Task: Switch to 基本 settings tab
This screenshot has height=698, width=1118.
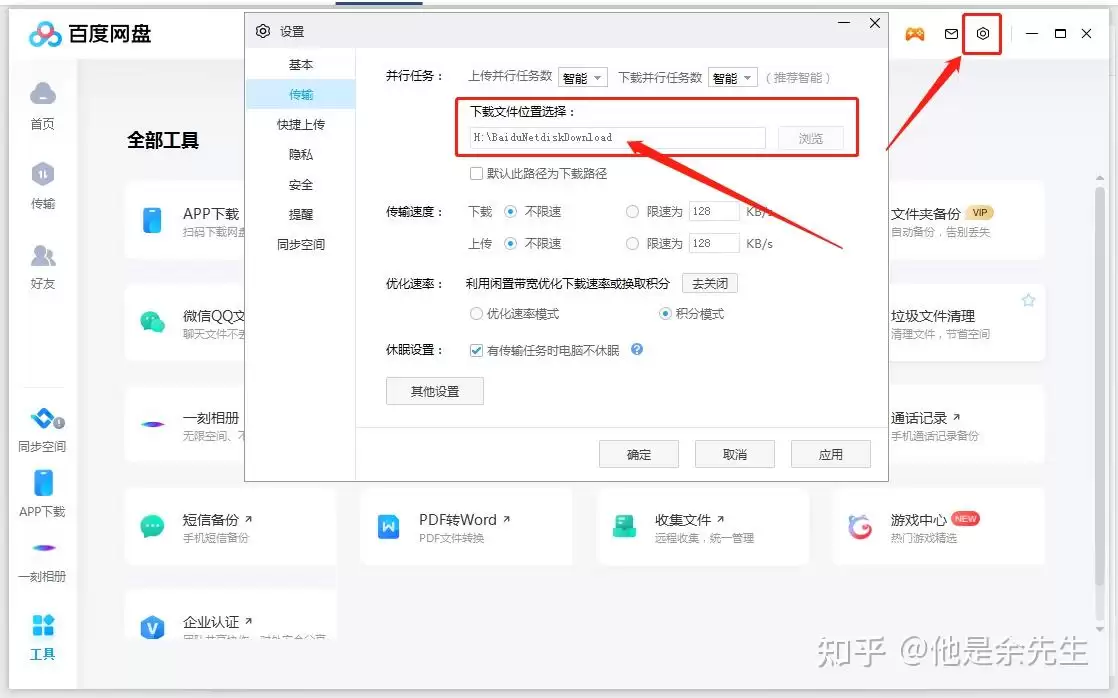Action: click(301, 64)
